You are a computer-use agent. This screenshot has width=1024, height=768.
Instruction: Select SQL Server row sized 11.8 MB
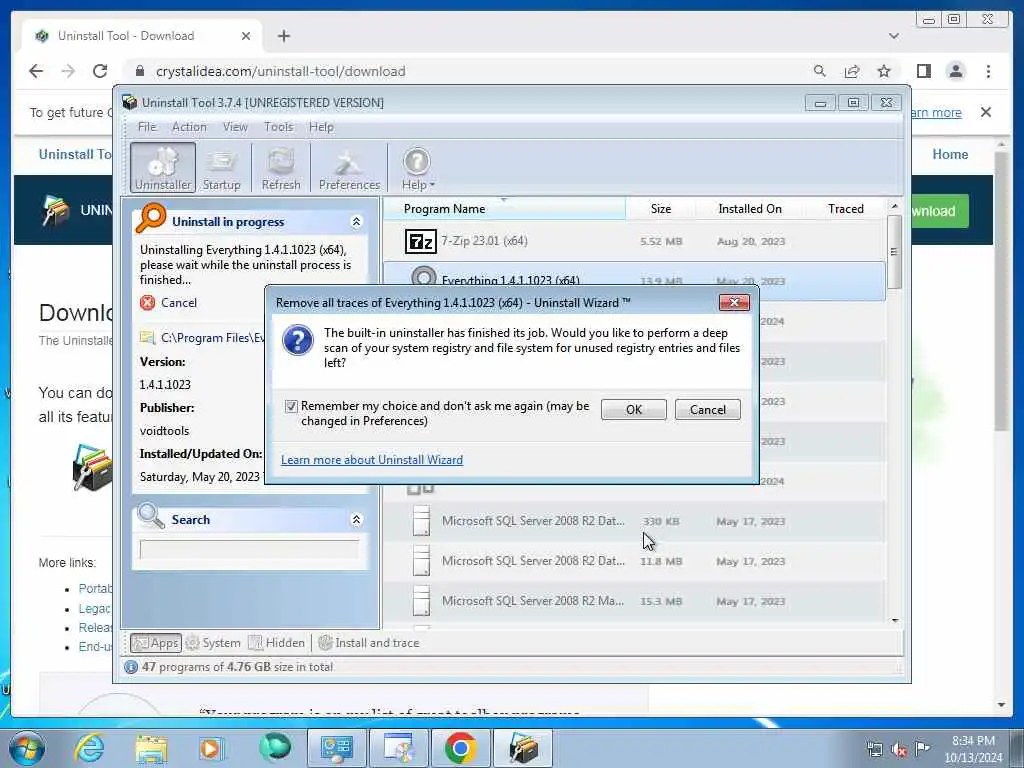coord(634,561)
